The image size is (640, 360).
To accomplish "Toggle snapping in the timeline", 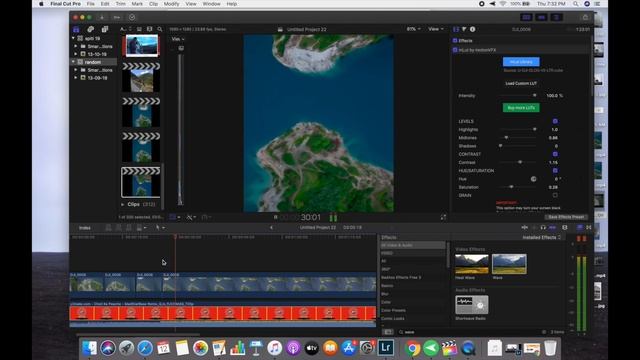I will click(552, 227).
